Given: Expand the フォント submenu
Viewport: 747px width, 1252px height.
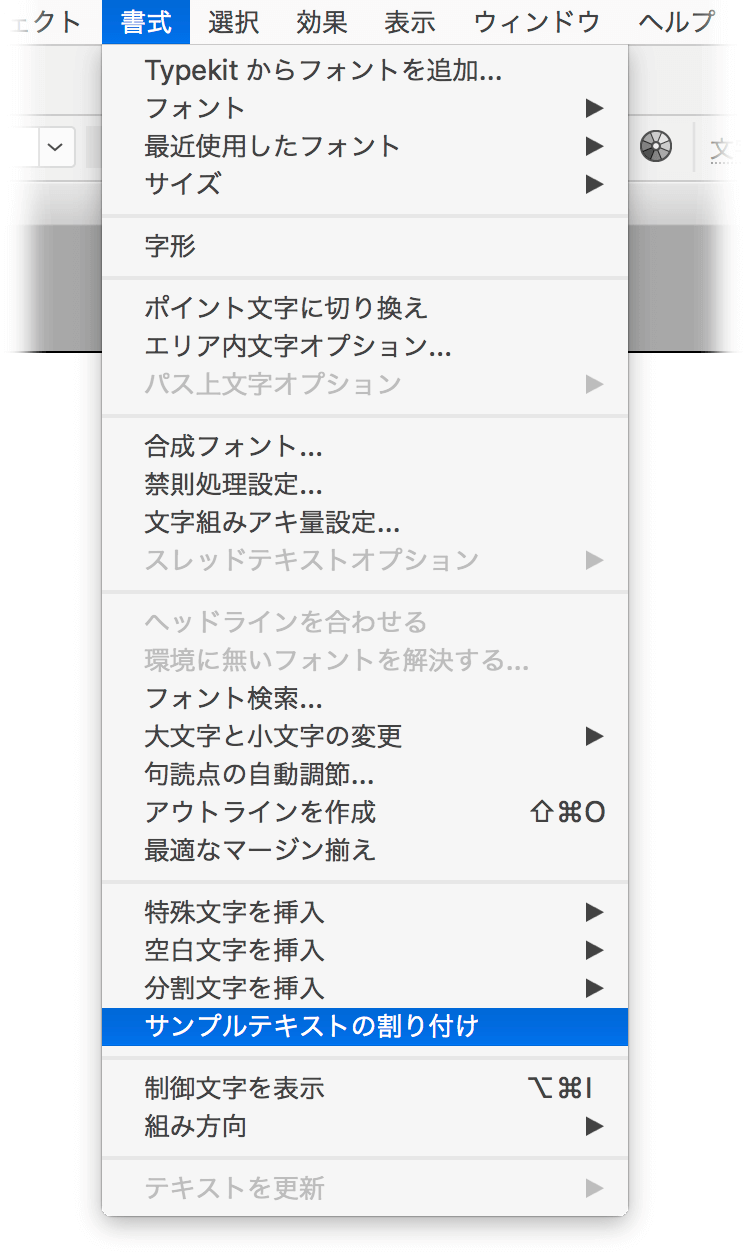Looking at the screenshot, I should 365,108.
